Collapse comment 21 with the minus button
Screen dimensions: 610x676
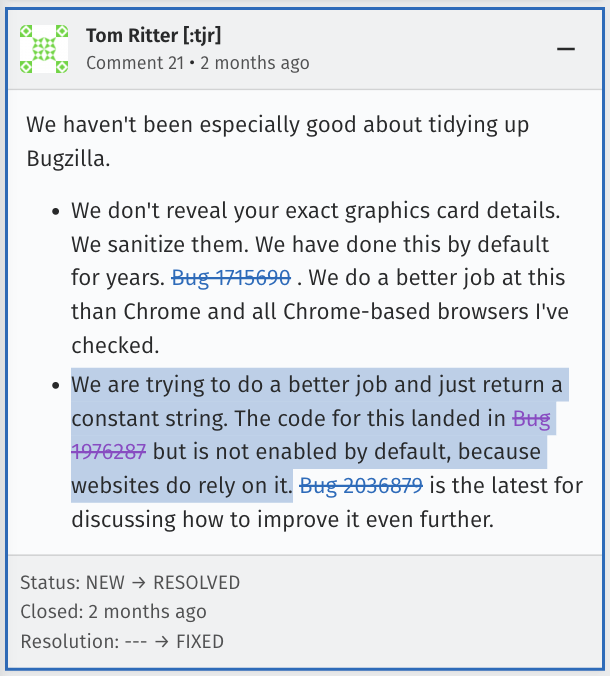click(566, 49)
